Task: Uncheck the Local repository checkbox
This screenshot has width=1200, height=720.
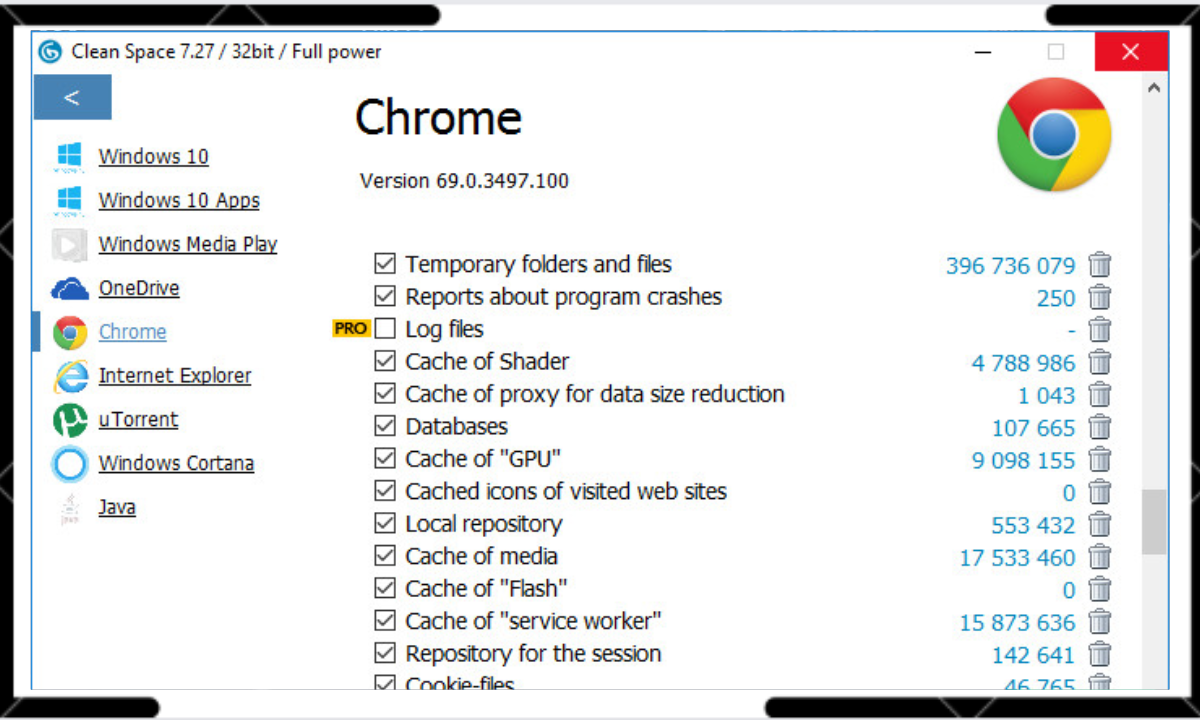Action: (x=385, y=524)
